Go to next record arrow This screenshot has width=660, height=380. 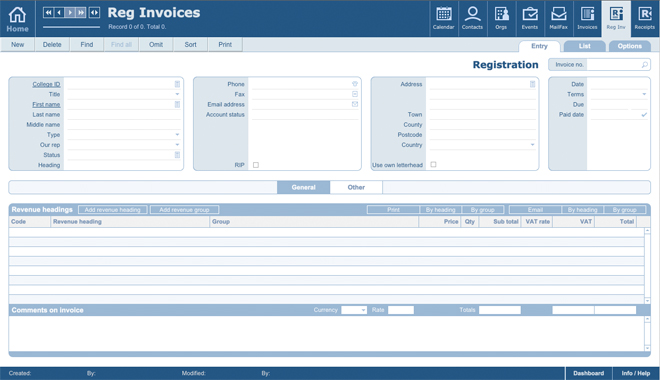pyautogui.click(x=70, y=13)
